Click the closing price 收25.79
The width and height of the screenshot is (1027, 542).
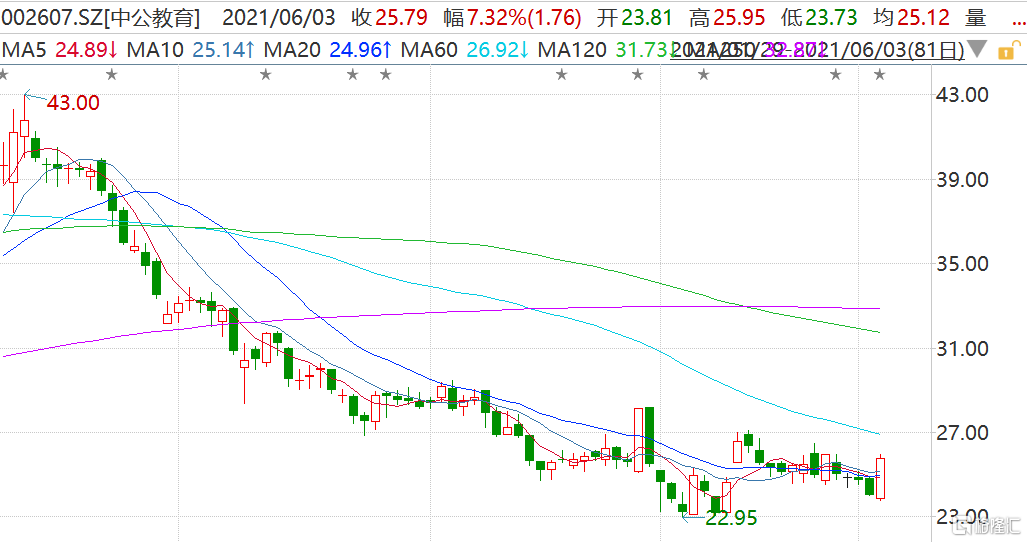[389, 18]
